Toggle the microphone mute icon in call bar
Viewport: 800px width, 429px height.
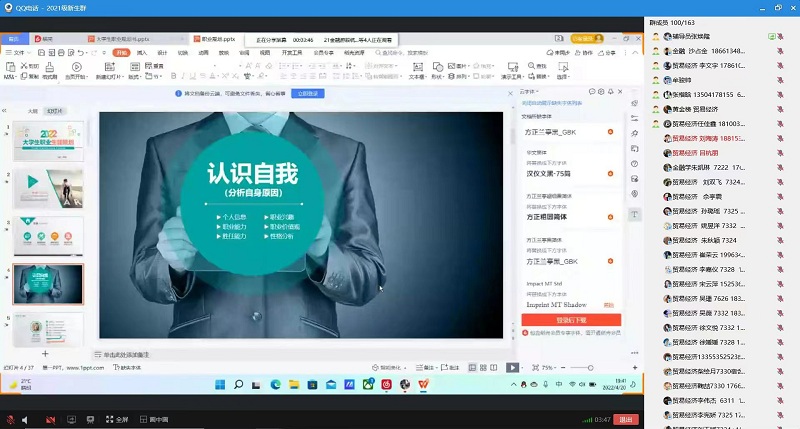[11, 419]
